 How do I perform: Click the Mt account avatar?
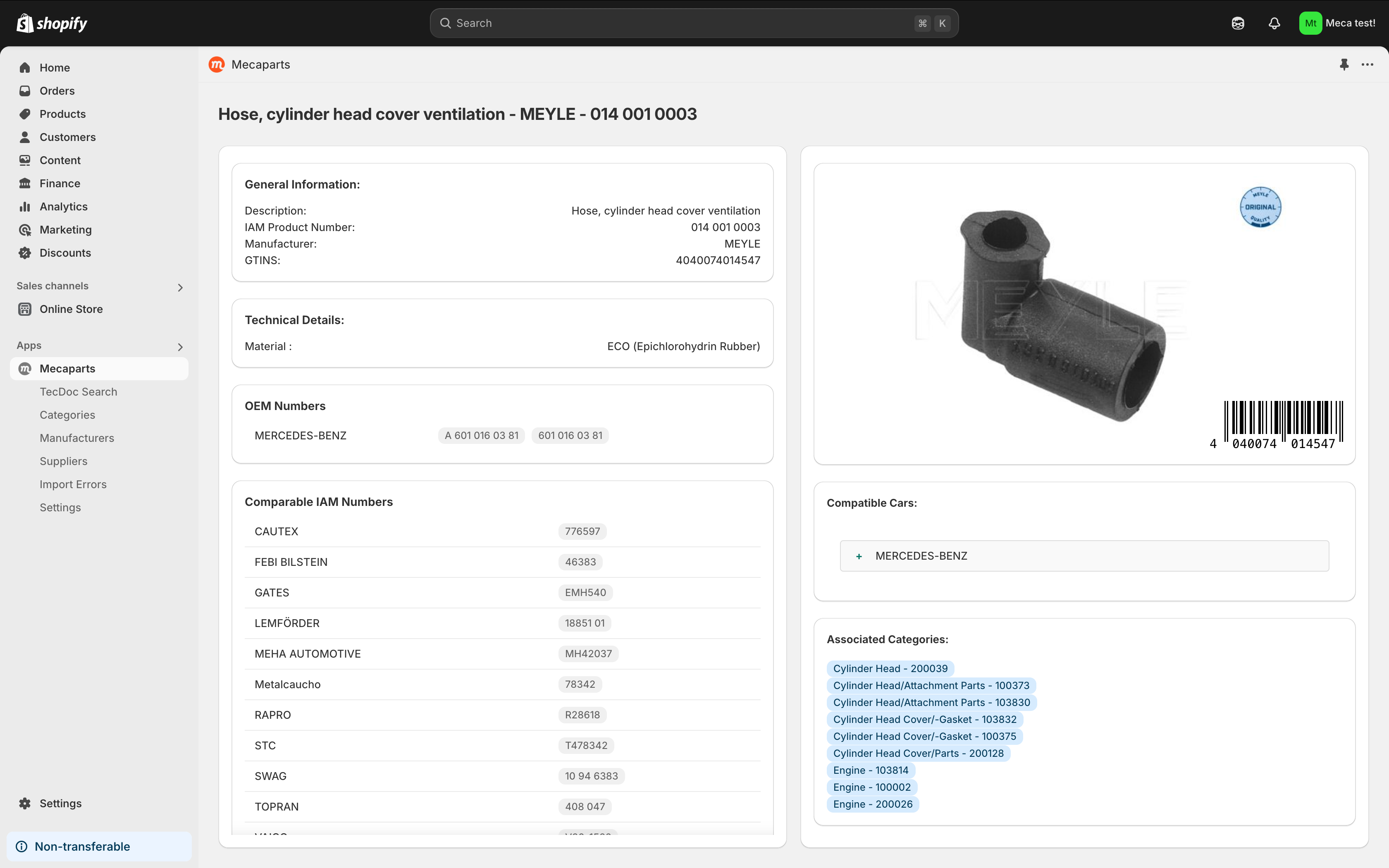pos(1310,23)
